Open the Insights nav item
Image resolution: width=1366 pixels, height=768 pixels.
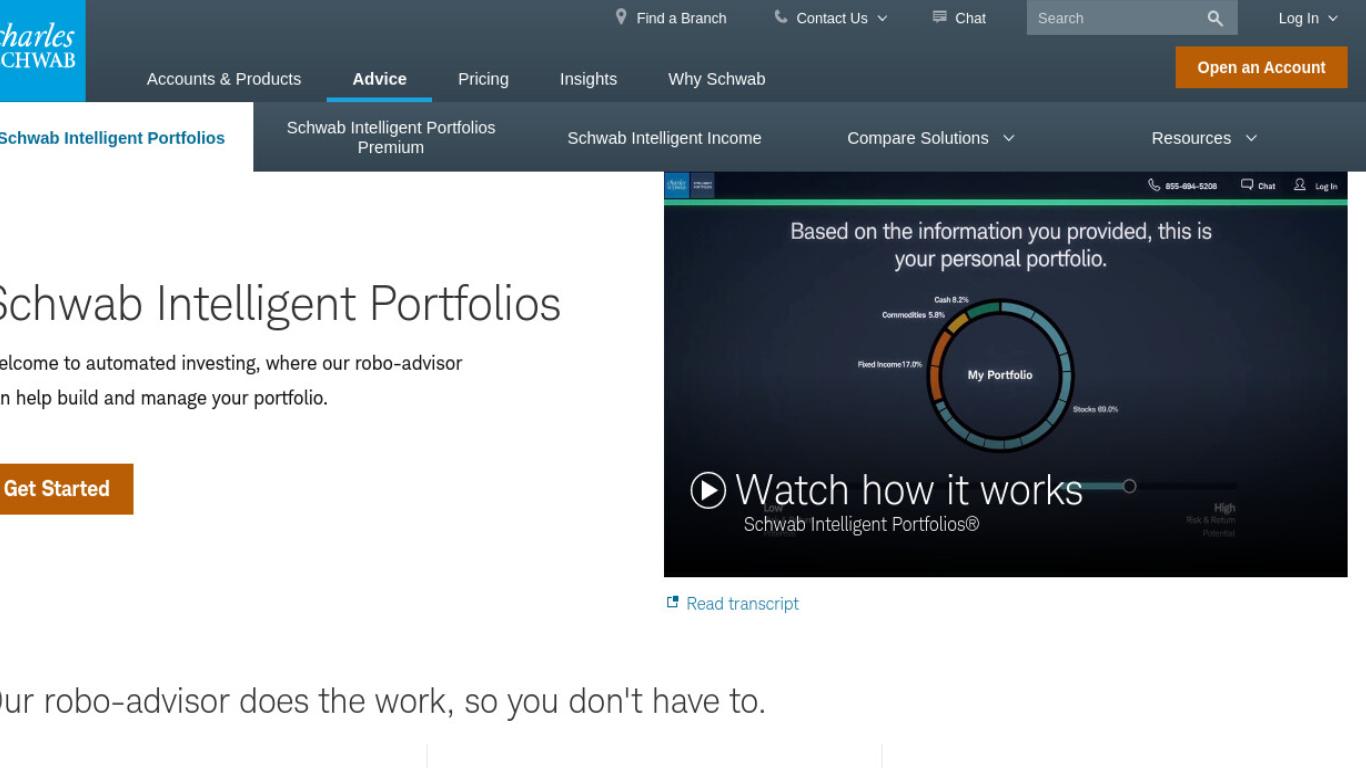(x=588, y=79)
